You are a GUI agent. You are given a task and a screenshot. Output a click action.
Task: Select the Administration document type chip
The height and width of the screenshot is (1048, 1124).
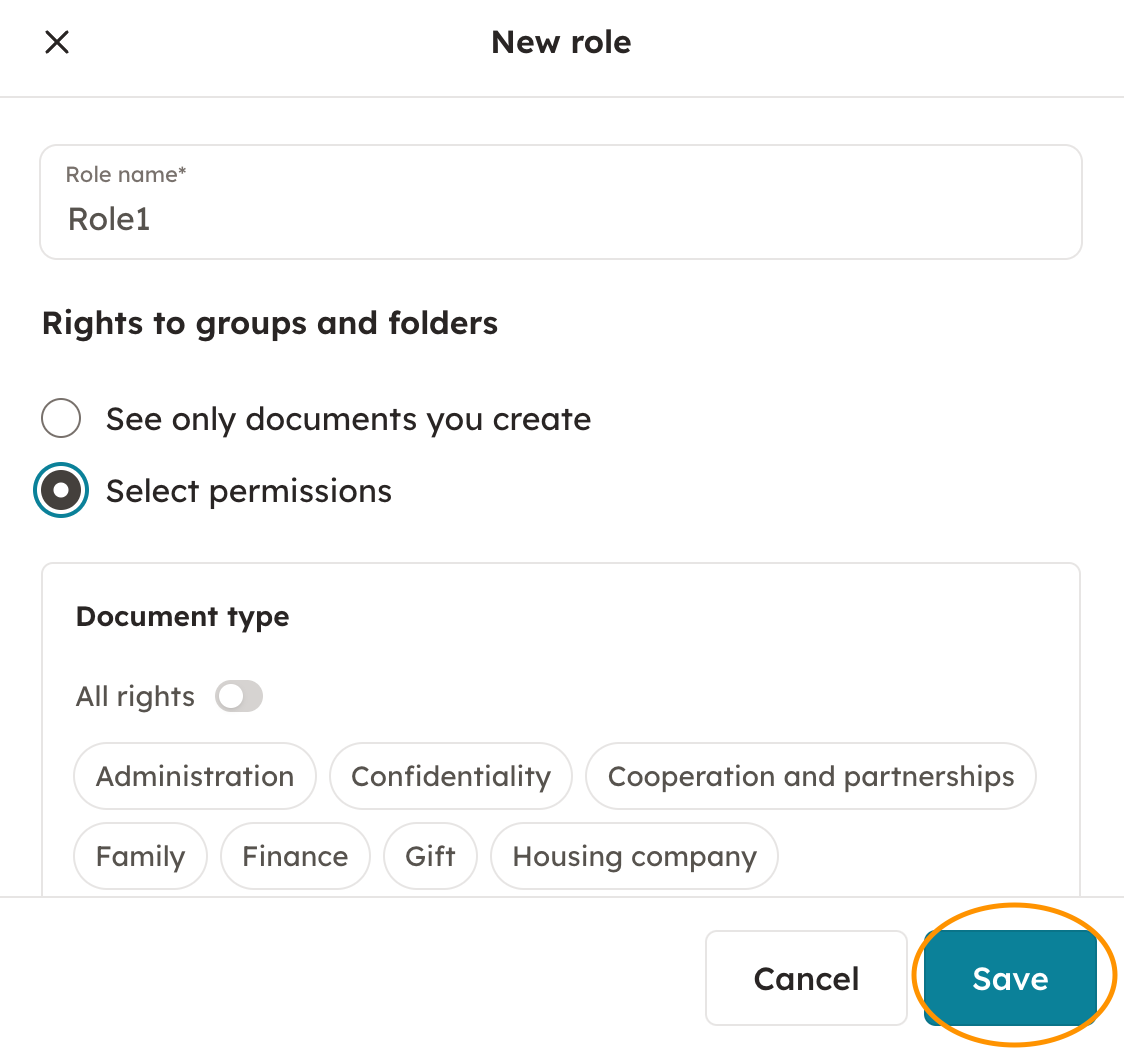(195, 776)
